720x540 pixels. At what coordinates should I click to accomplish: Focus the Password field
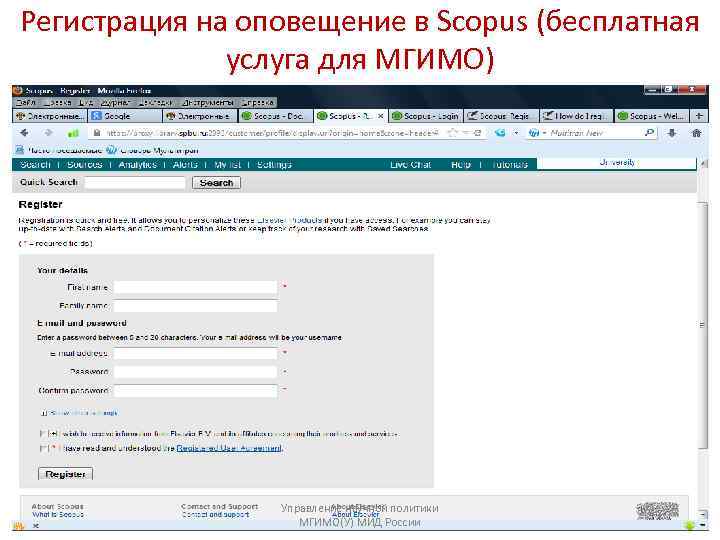(x=196, y=371)
